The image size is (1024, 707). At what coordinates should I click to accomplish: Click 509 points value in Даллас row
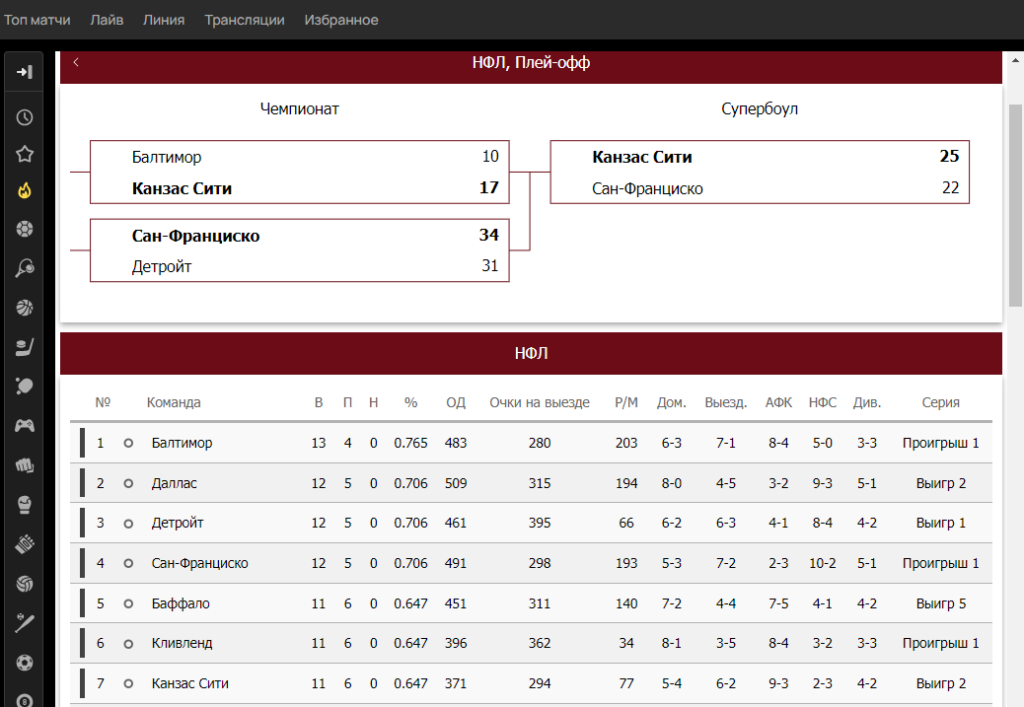pyautogui.click(x=455, y=483)
